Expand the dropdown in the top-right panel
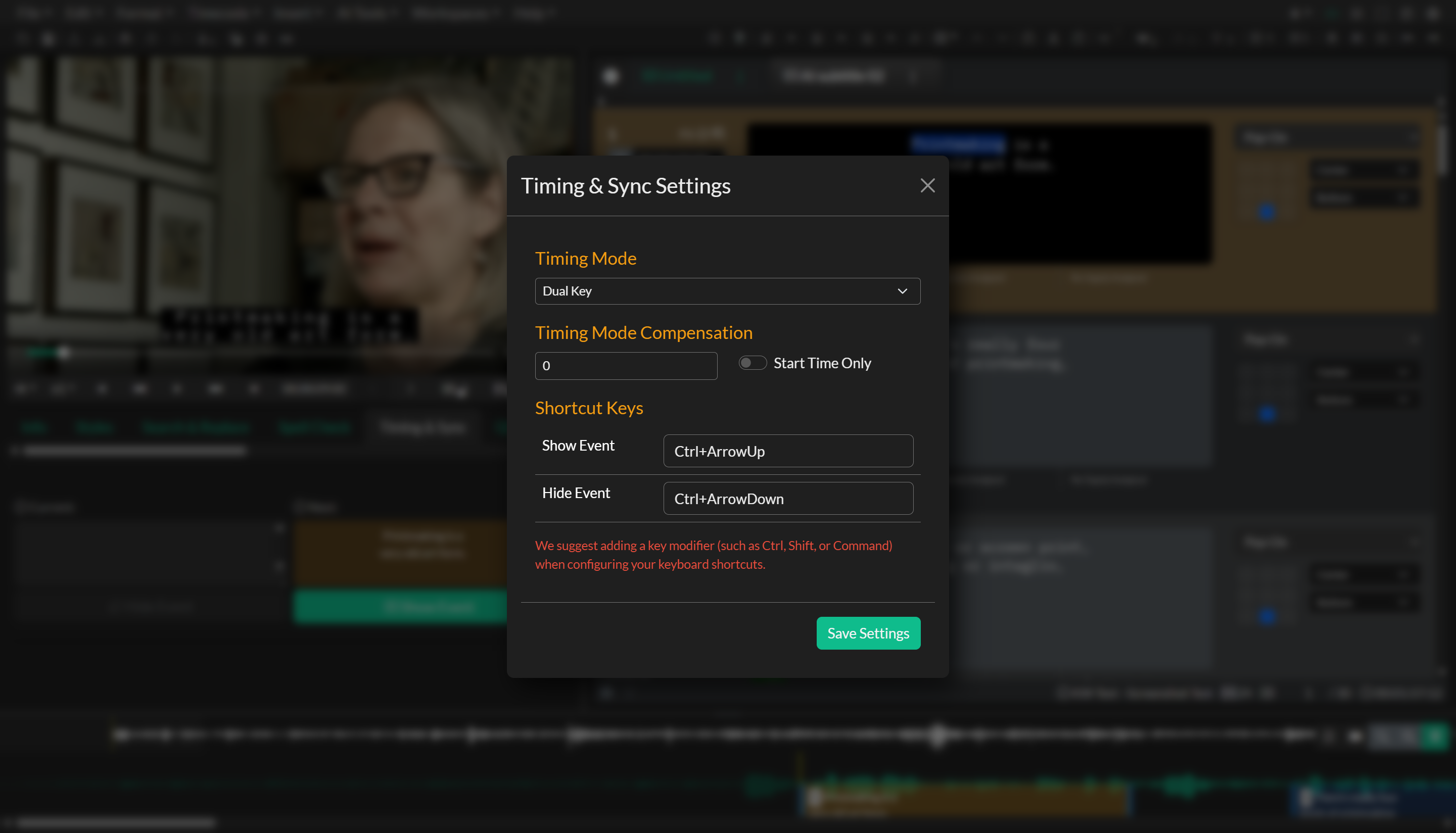Viewport: 1456px width, 833px height. coord(1328,137)
